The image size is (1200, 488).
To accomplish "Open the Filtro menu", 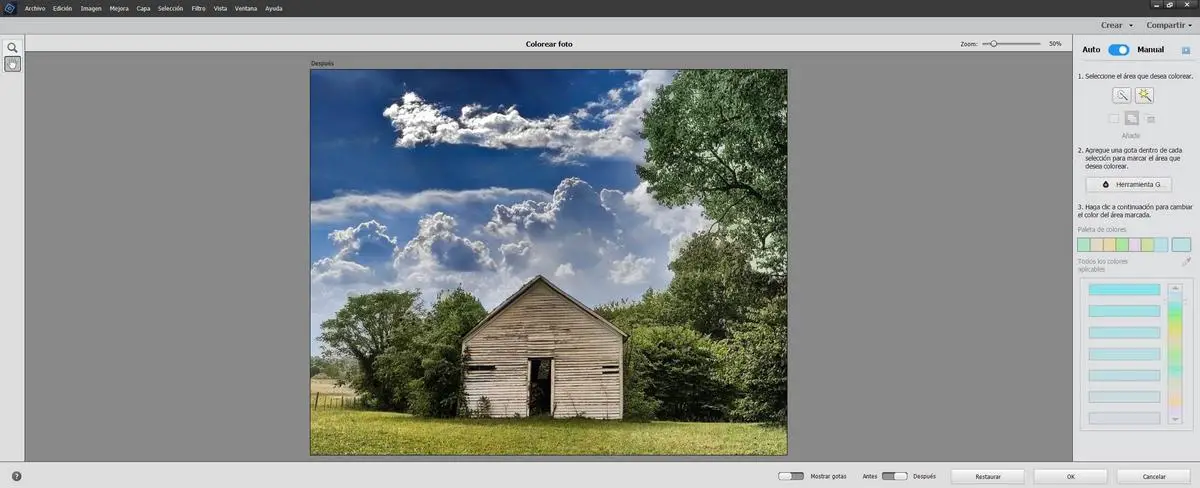I will tap(199, 8).
